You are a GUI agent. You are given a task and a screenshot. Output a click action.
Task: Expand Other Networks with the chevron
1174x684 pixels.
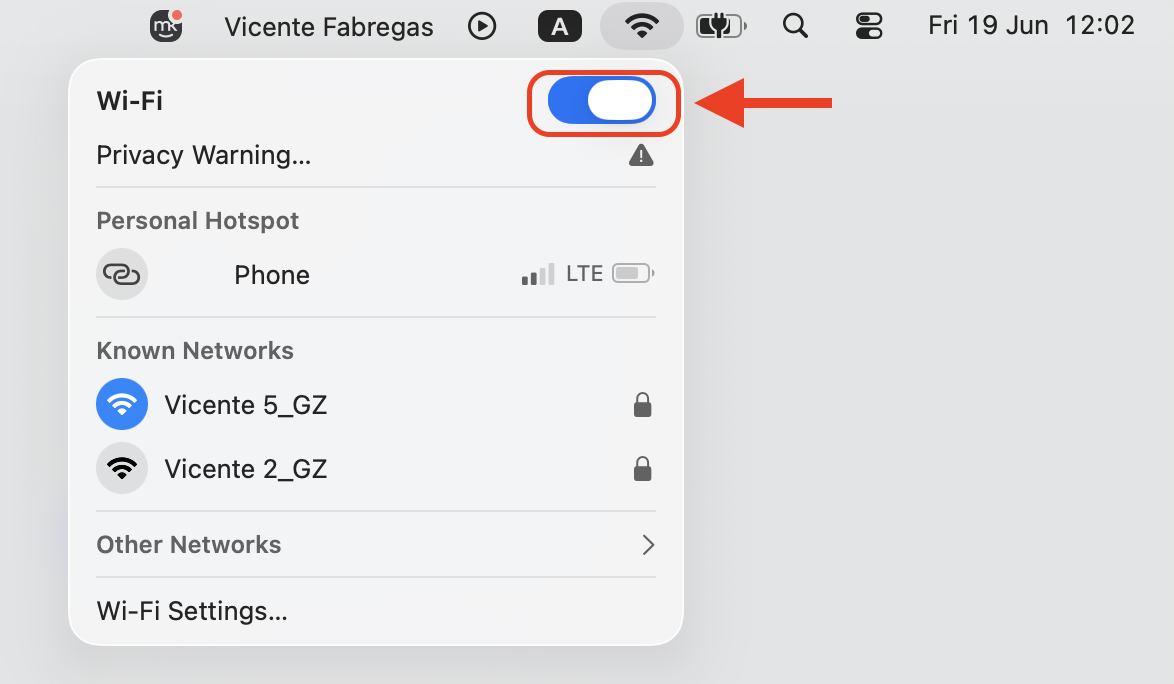pyautogui.click(x=648, y=545)
